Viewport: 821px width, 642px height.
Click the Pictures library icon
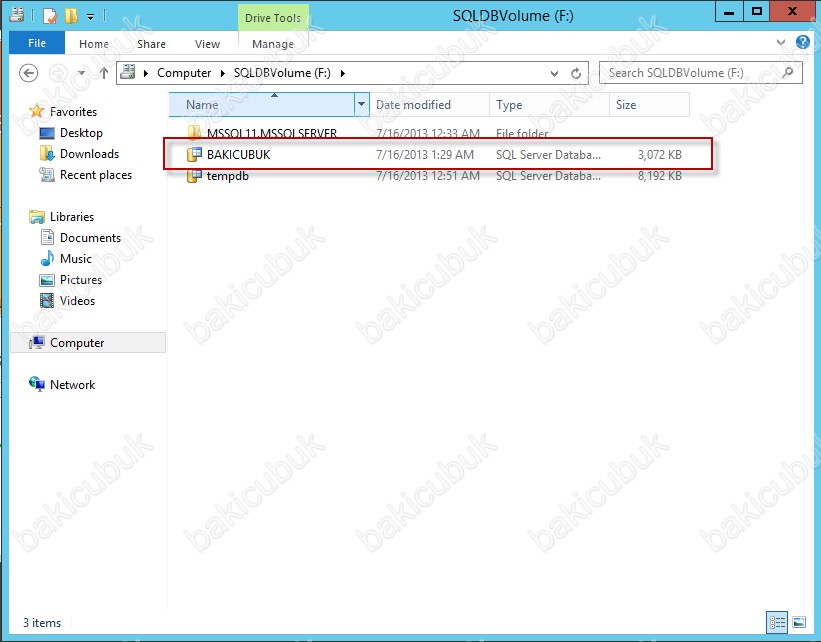[x=47, y=280]
